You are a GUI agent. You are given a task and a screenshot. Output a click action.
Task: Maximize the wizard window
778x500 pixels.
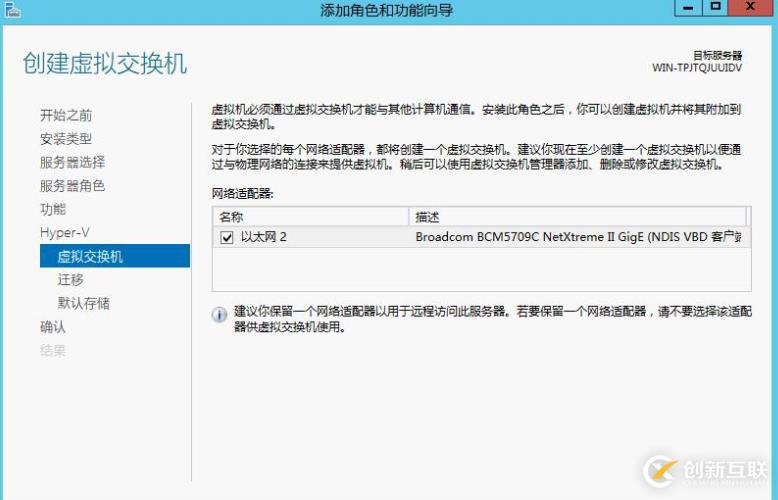(x=715, y=8)
